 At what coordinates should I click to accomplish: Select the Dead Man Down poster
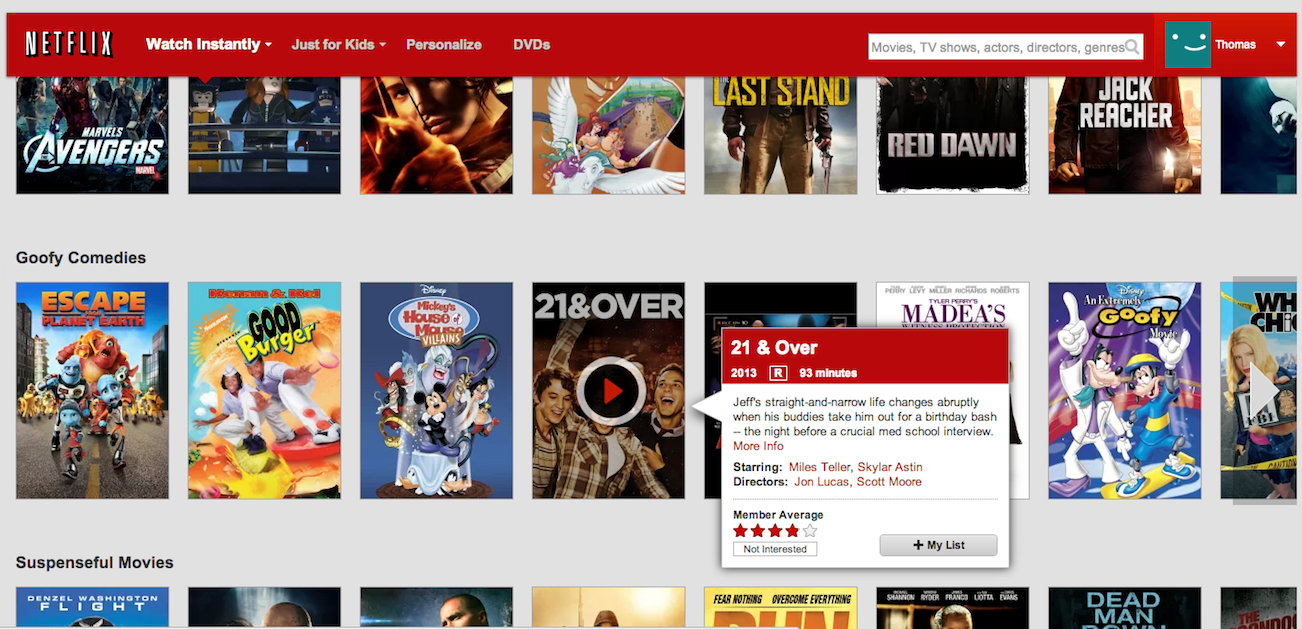click(x=1125, y=608)
